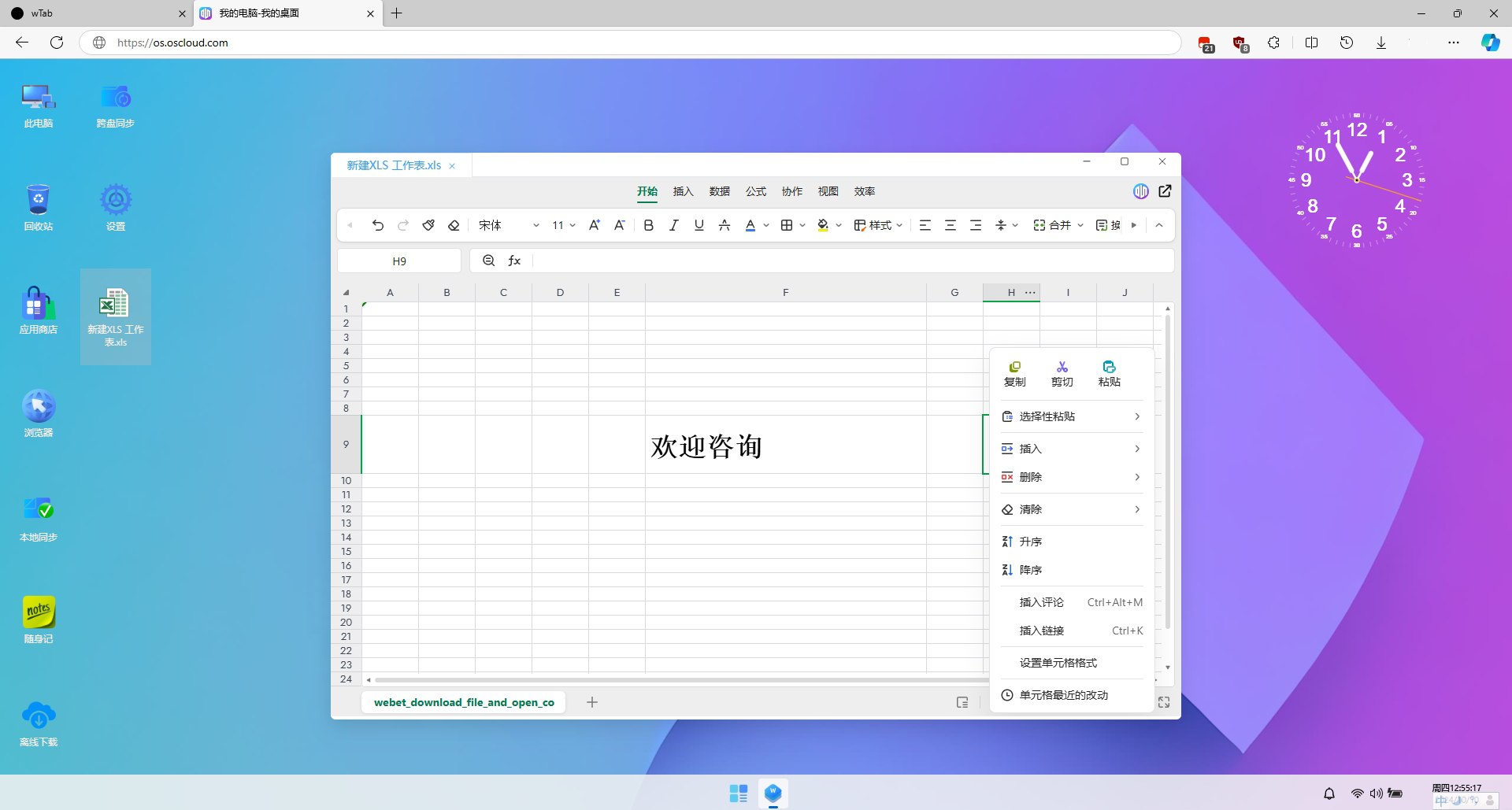Close the 新建XLS 工作表.xls document tab

coord(452,166)
